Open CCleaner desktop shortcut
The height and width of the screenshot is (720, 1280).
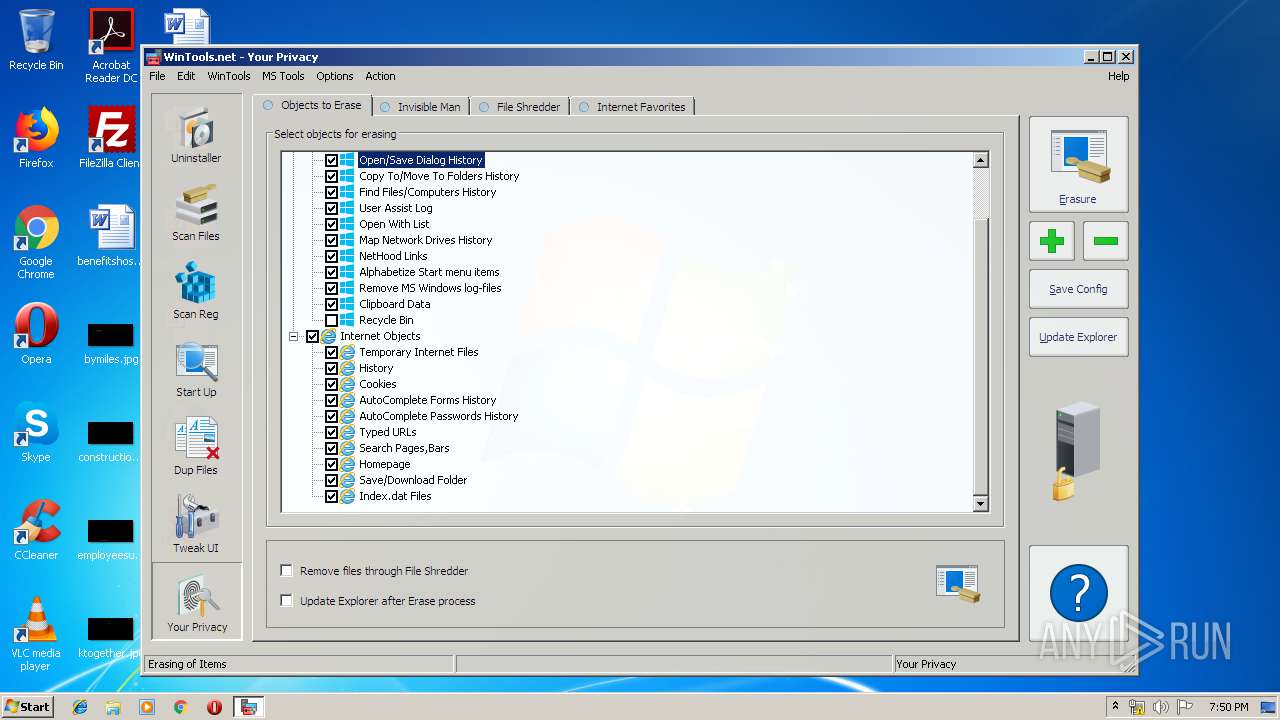(x=36, y=530)
